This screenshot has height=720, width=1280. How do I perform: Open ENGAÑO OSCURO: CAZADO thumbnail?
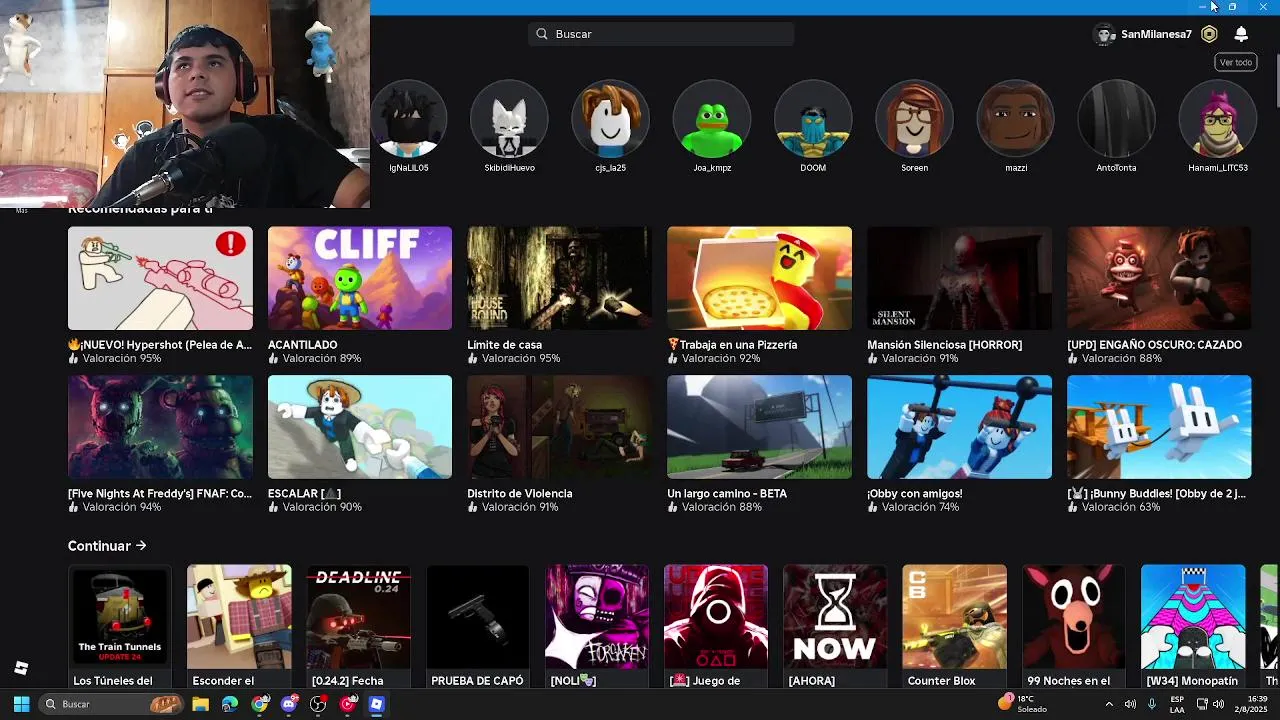pos(1159,278)
